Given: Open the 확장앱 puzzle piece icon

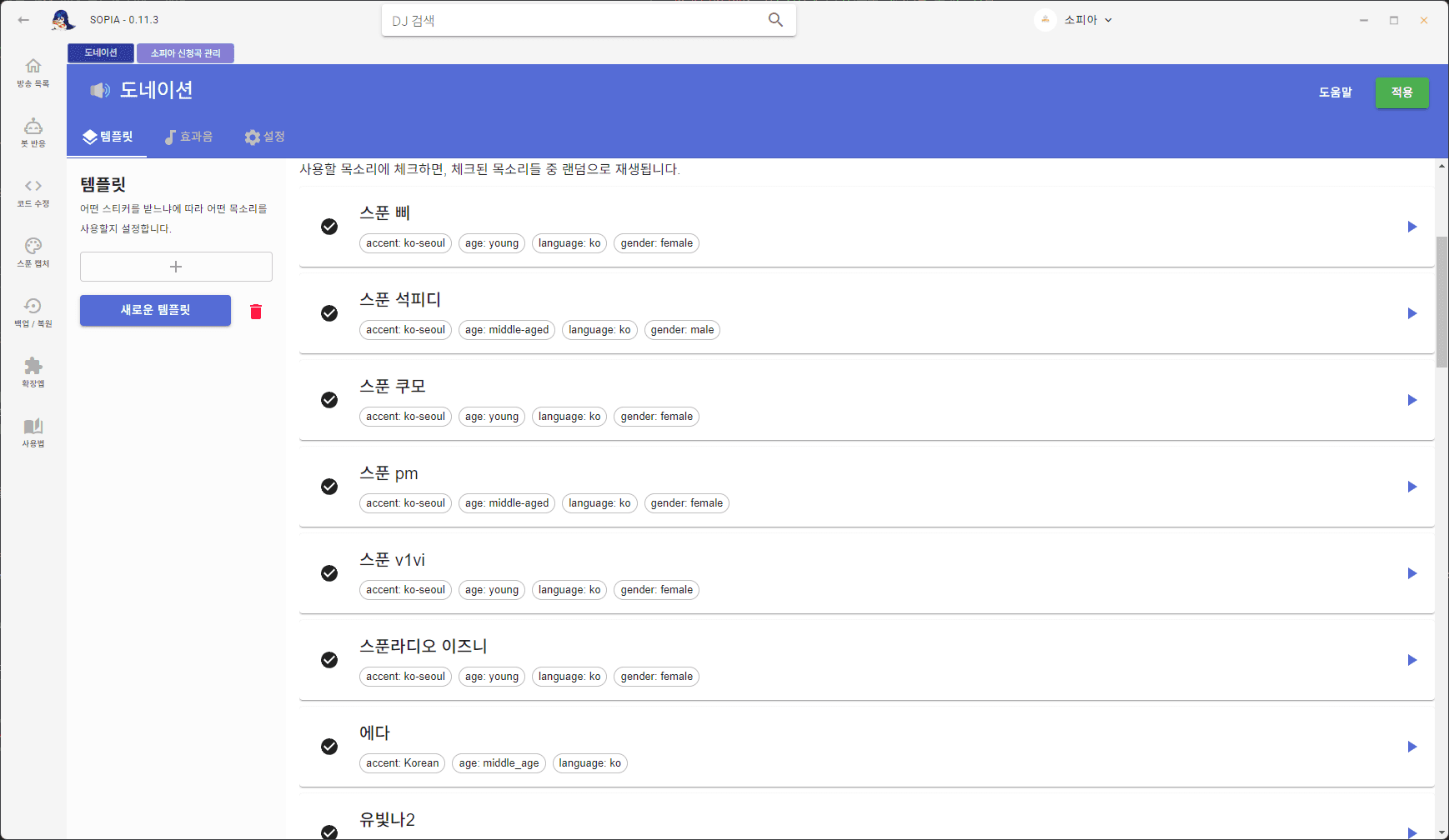Looking at the screenshot, I should pos(33,367).
